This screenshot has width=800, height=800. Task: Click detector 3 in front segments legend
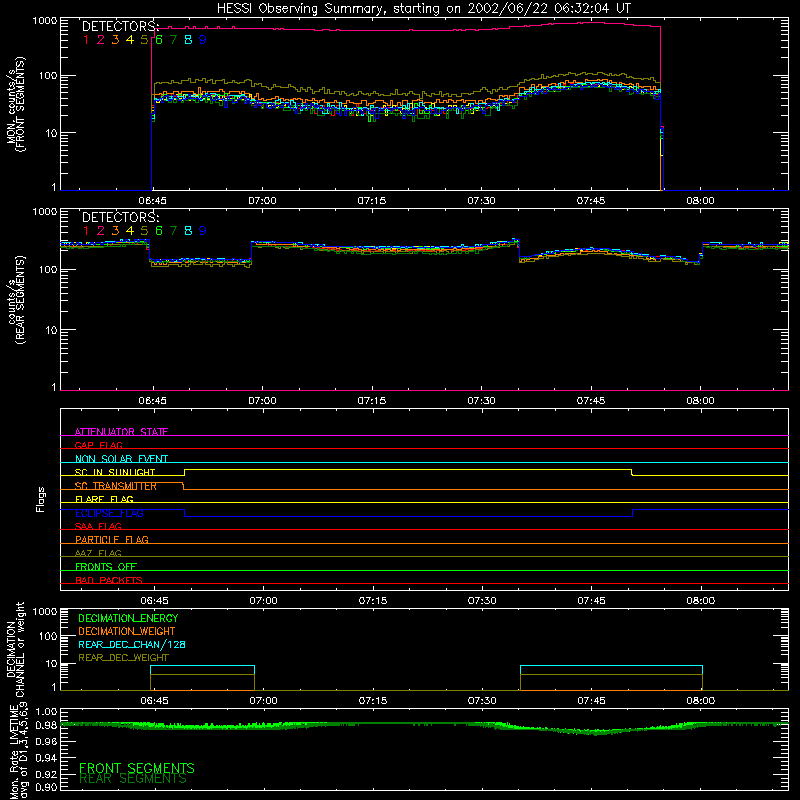click(x=115, y=40)
